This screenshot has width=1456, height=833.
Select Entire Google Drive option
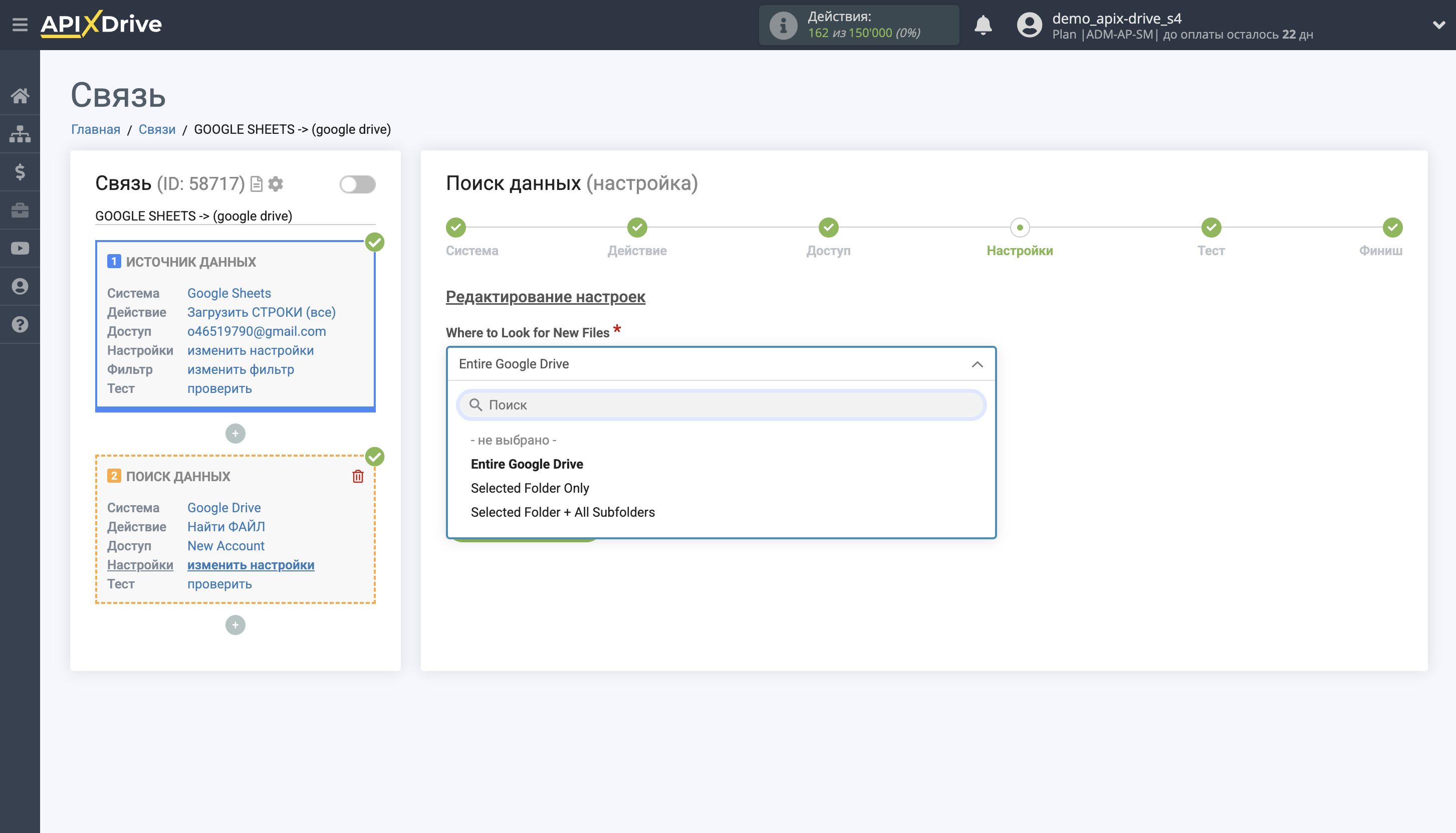(x=527, y=464)
